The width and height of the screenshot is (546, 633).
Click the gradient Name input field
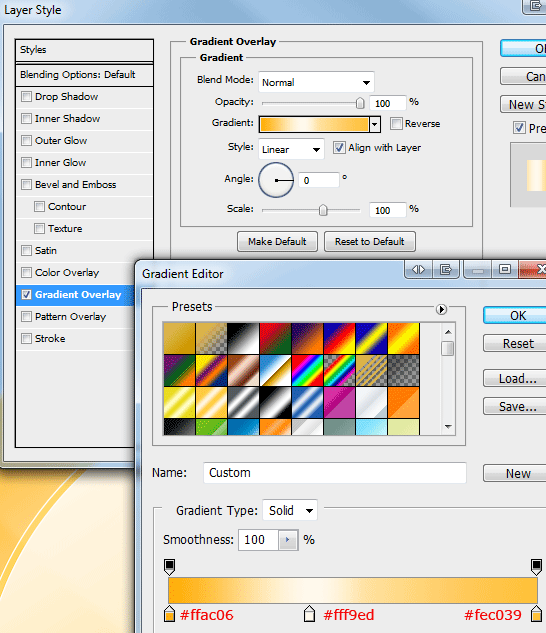335,473
